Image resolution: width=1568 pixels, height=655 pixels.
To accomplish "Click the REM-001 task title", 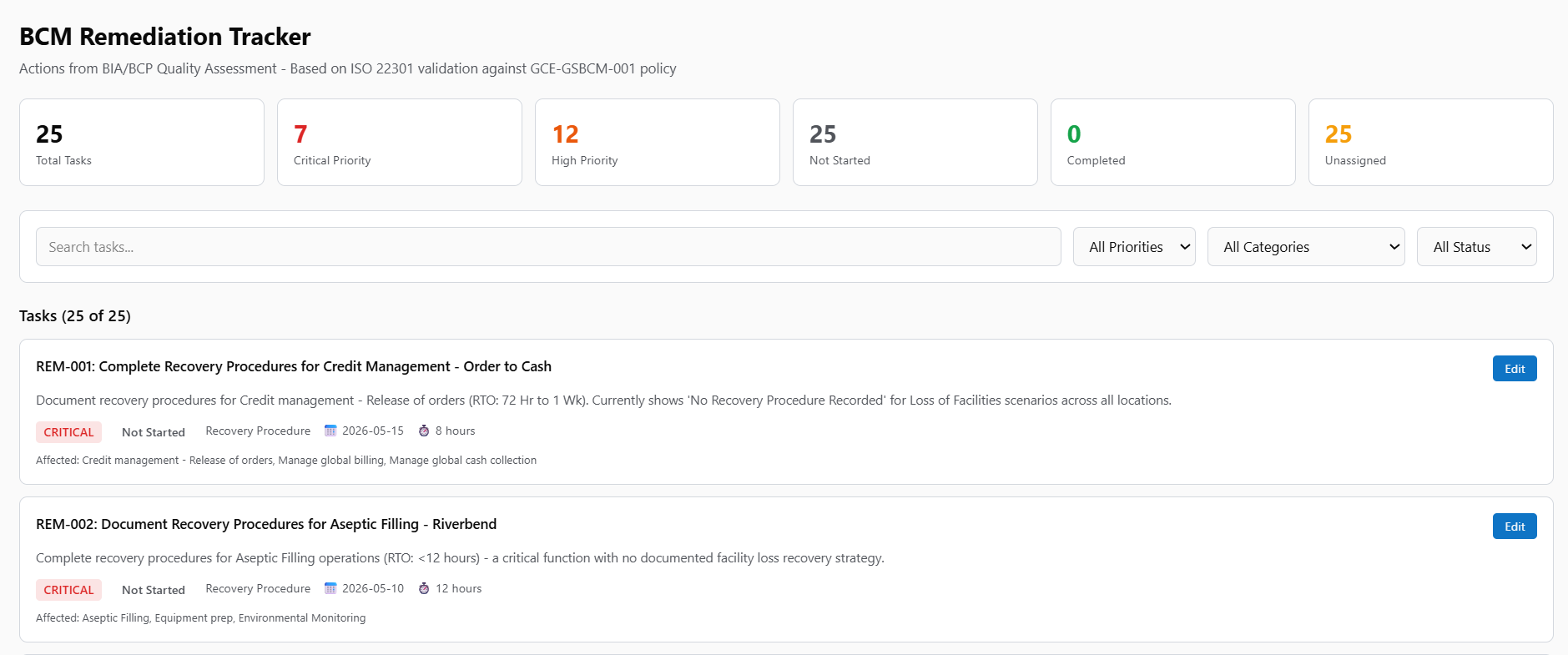I will 294,366.
